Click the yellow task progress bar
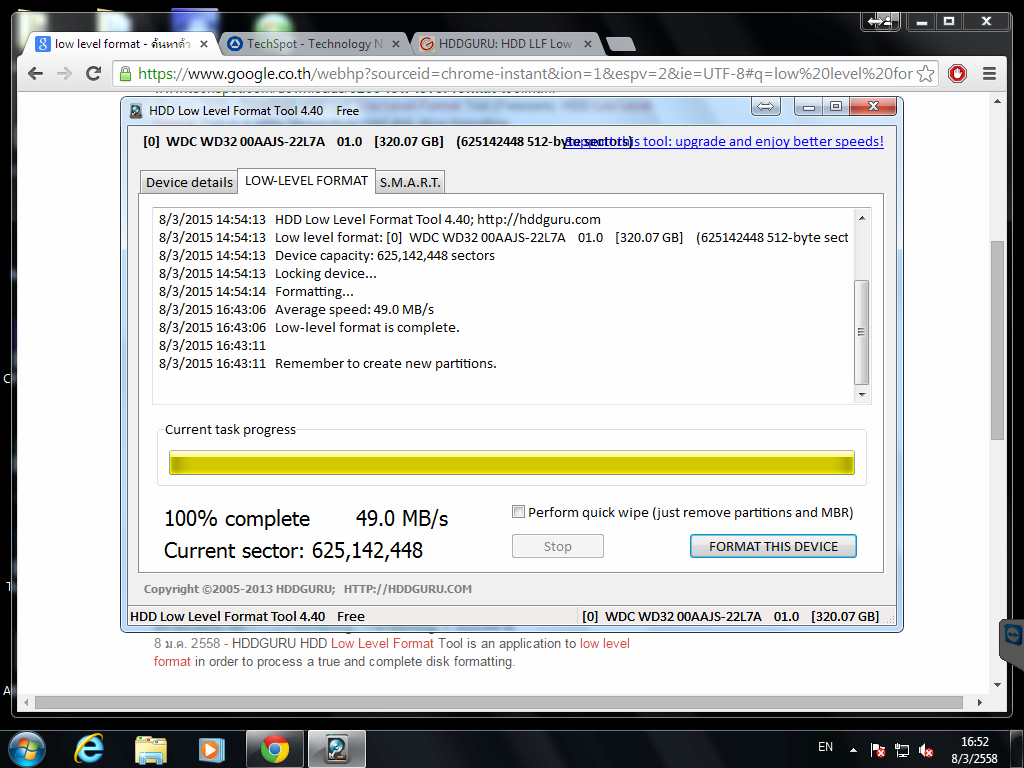The height and width of the screenshot is (768, 1024). pyautogui.click(x=511, y=462)
